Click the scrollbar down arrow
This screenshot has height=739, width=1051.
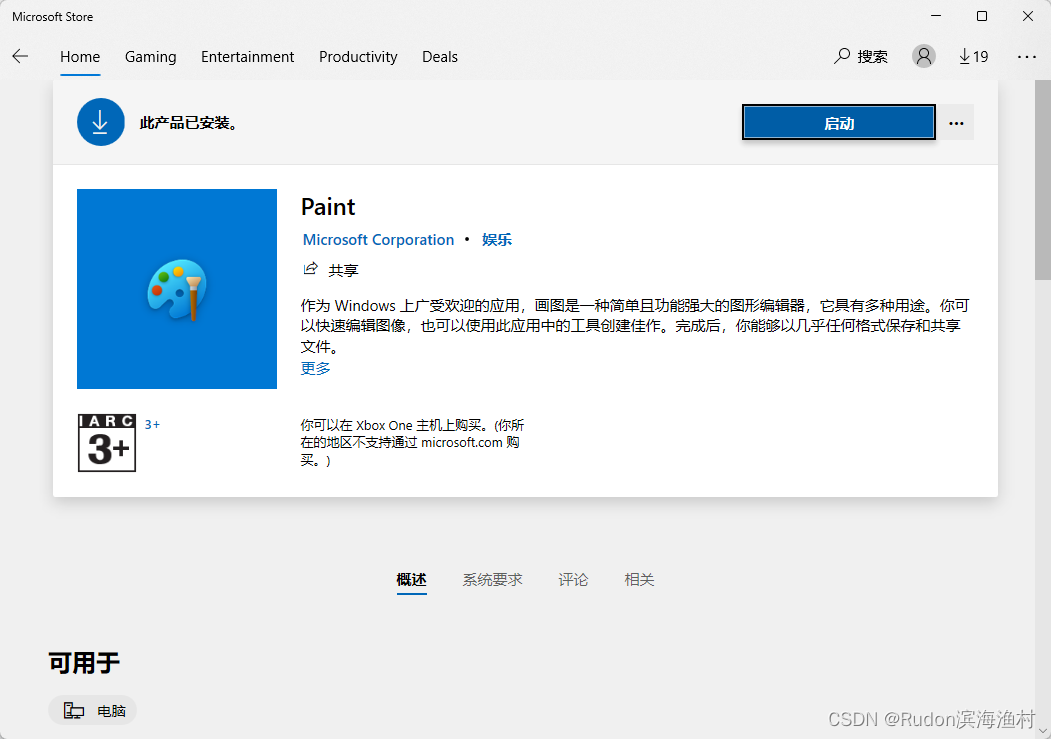coord(1043,731)
